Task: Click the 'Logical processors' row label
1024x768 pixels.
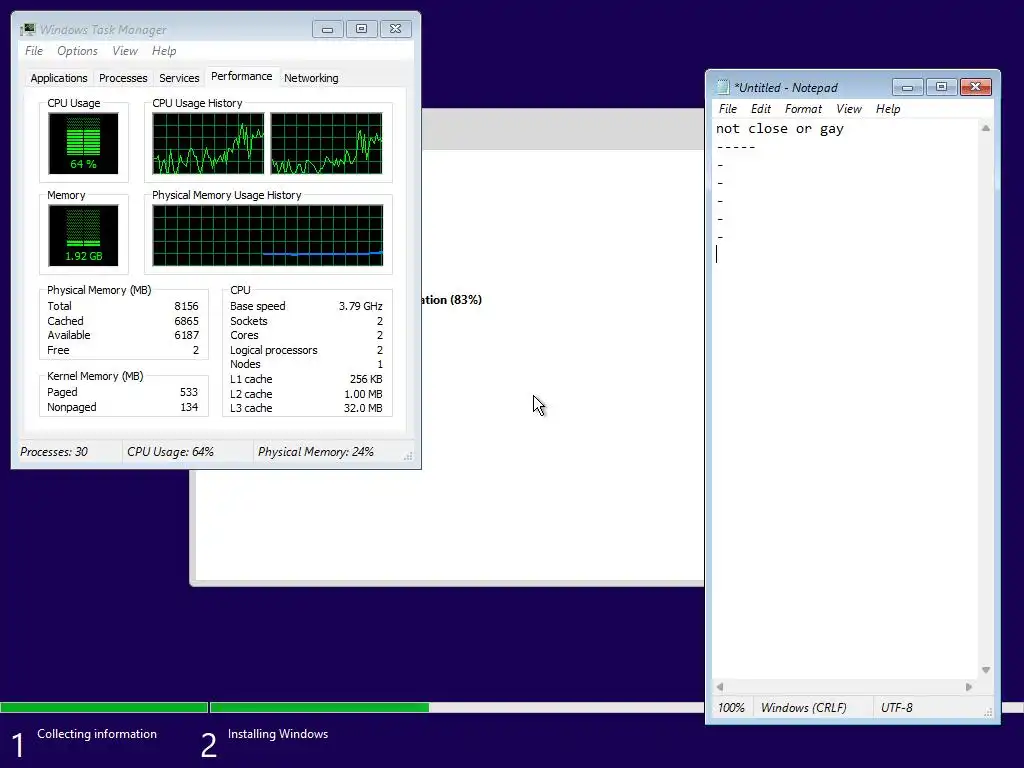Action: coord(274,350)
